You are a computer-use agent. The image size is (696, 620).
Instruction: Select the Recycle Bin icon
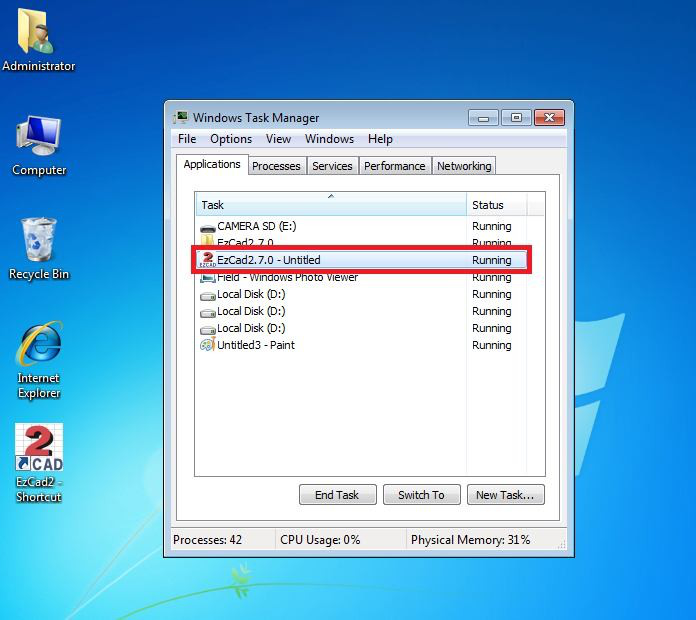tap(39, 249)
